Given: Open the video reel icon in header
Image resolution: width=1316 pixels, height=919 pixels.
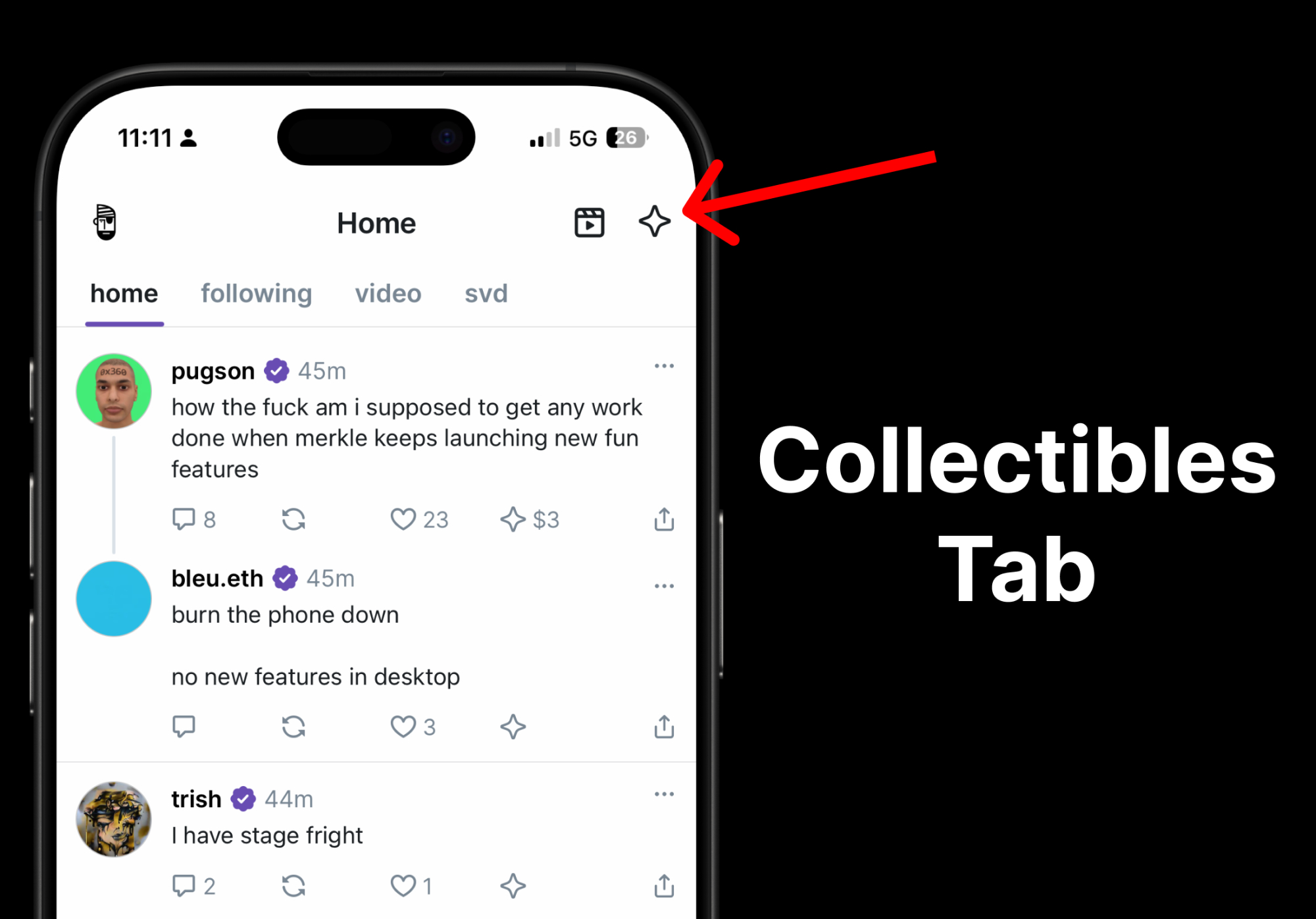Looking at the screenshot, I should pyautogui.click(x=589, y=223).
